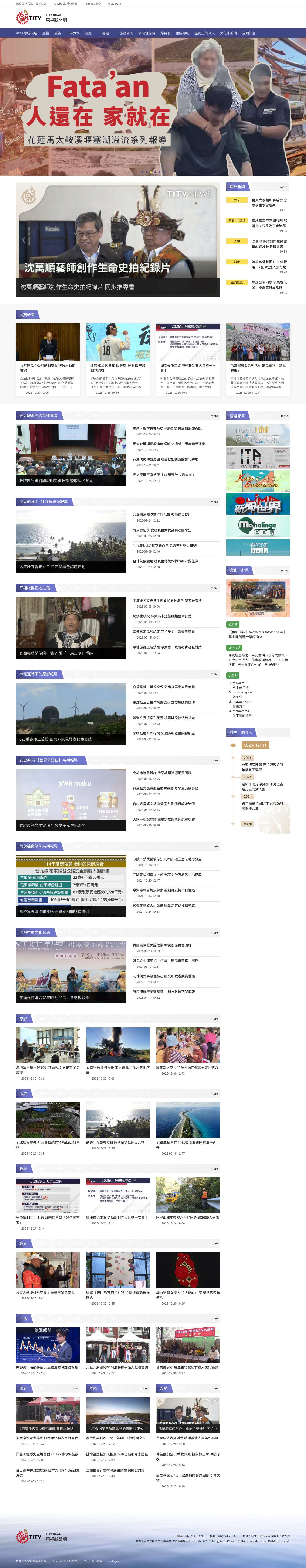
Task: Open 台東初鹿部落 巴拉冠聚會所 timeline entry
Action: [262, 767]
